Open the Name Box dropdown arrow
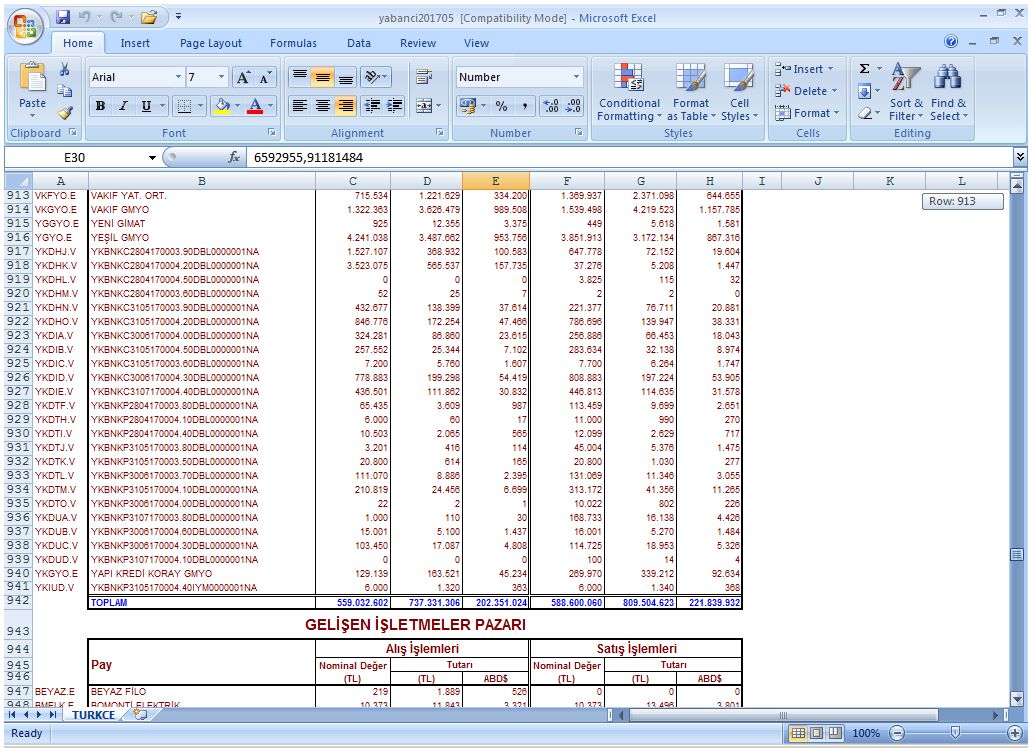This screenshot has width=1032, height=748. 152,157
